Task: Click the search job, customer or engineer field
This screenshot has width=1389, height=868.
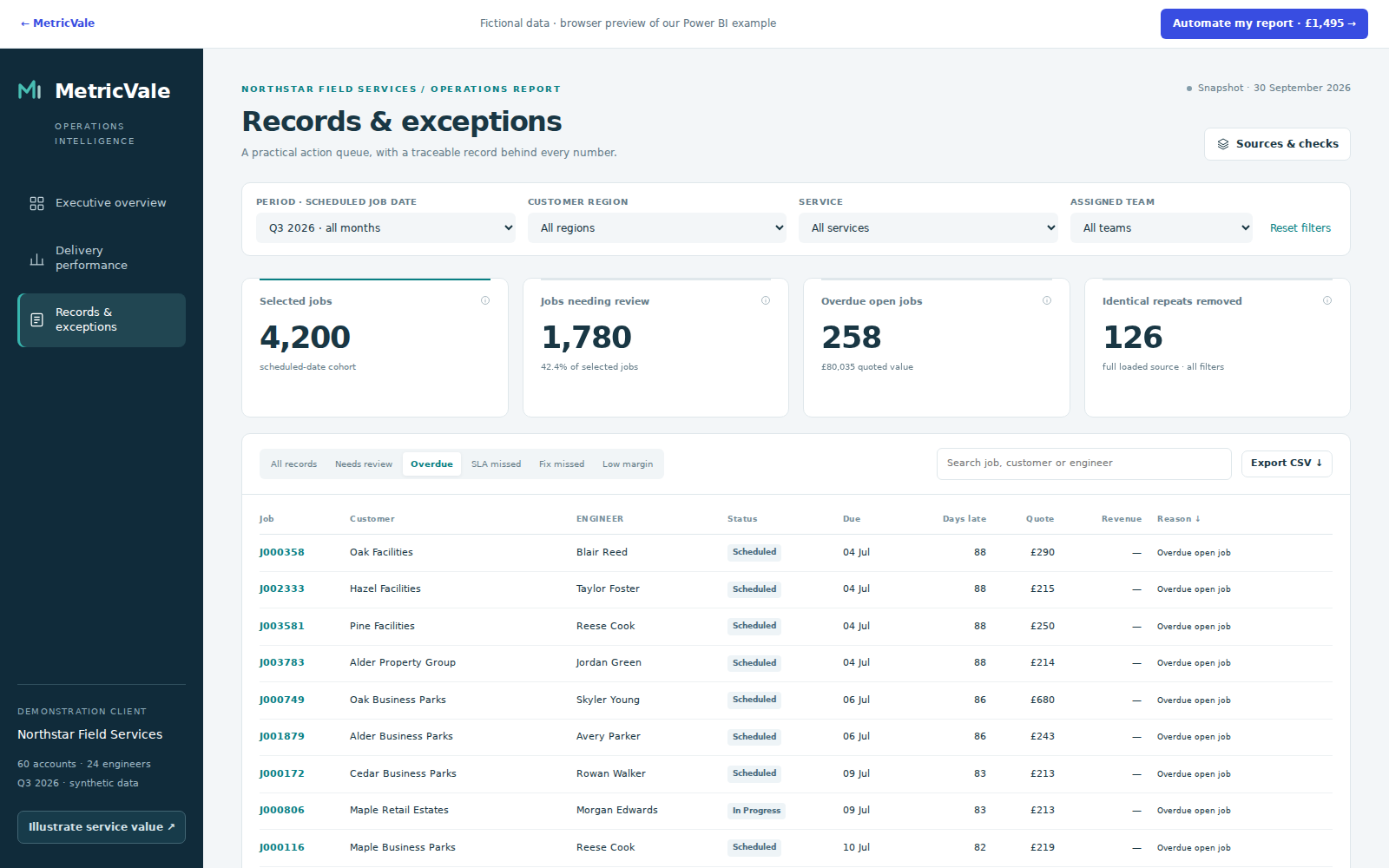Action: pyautogui.click(x=1083, y=464)
